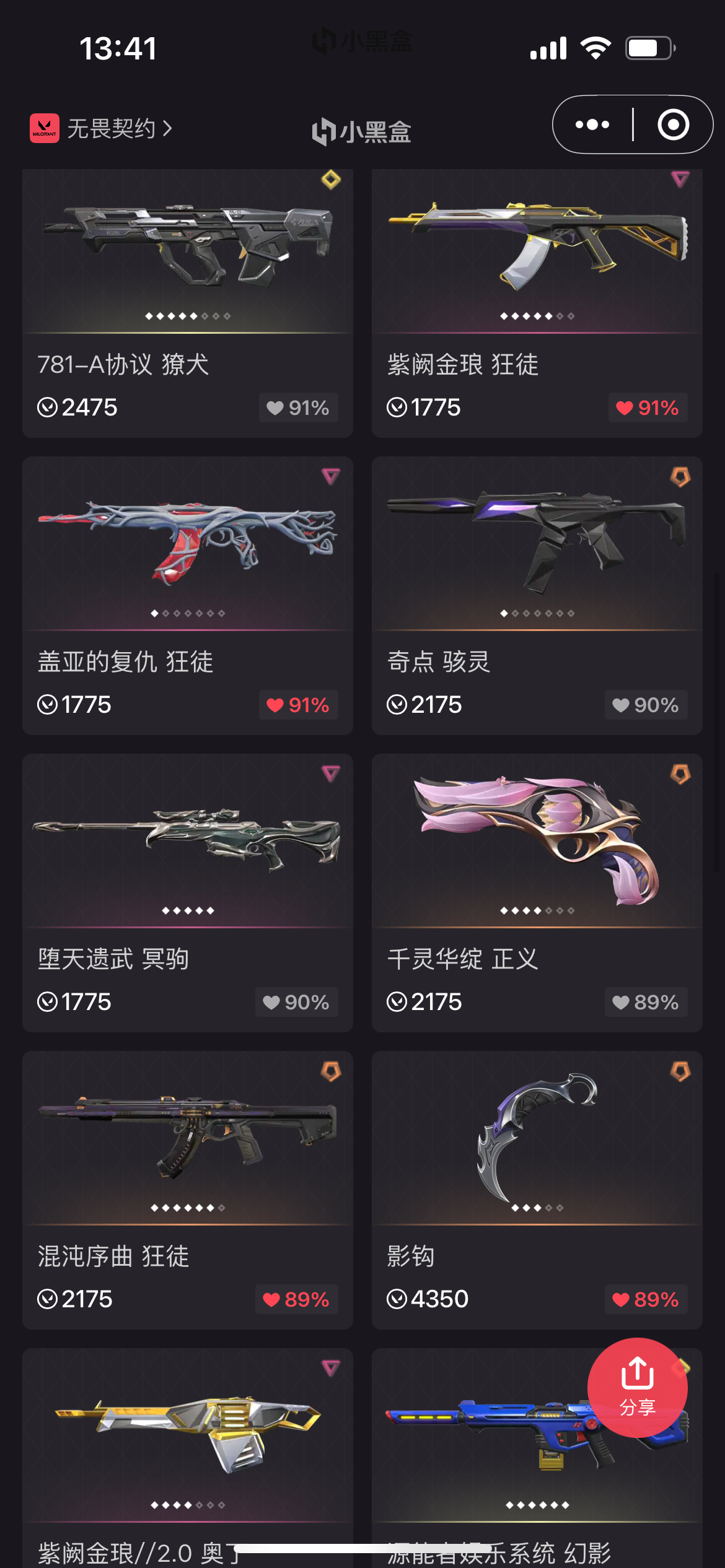Open the 影钩 skin title

411,1257
